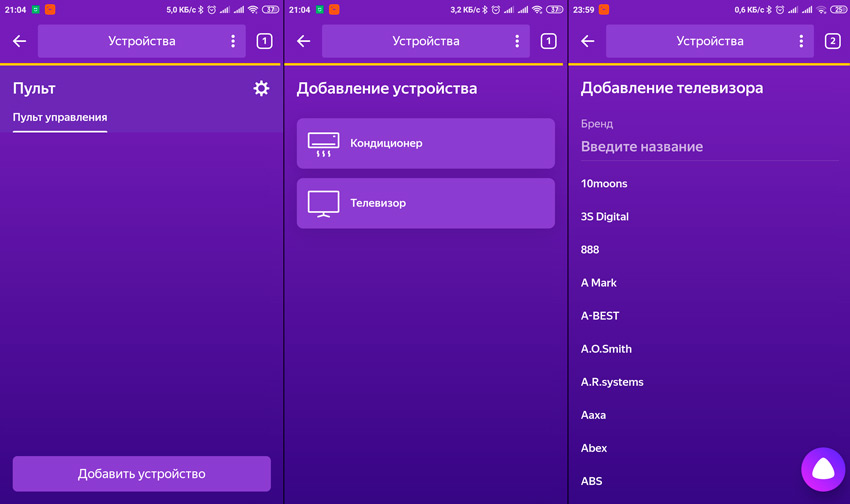Select brand A.O.Smith
The height and width of the screenshot is (504, 850).
pos(606,349)
